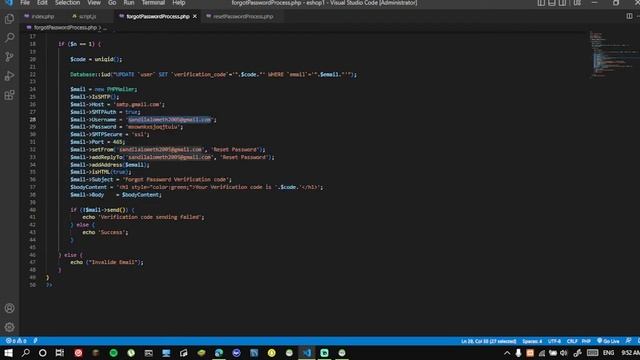The width and height of the screenshot is (640, 360).
Task: Click UTF-8 encoding in status bar
Action: point(554,341)
